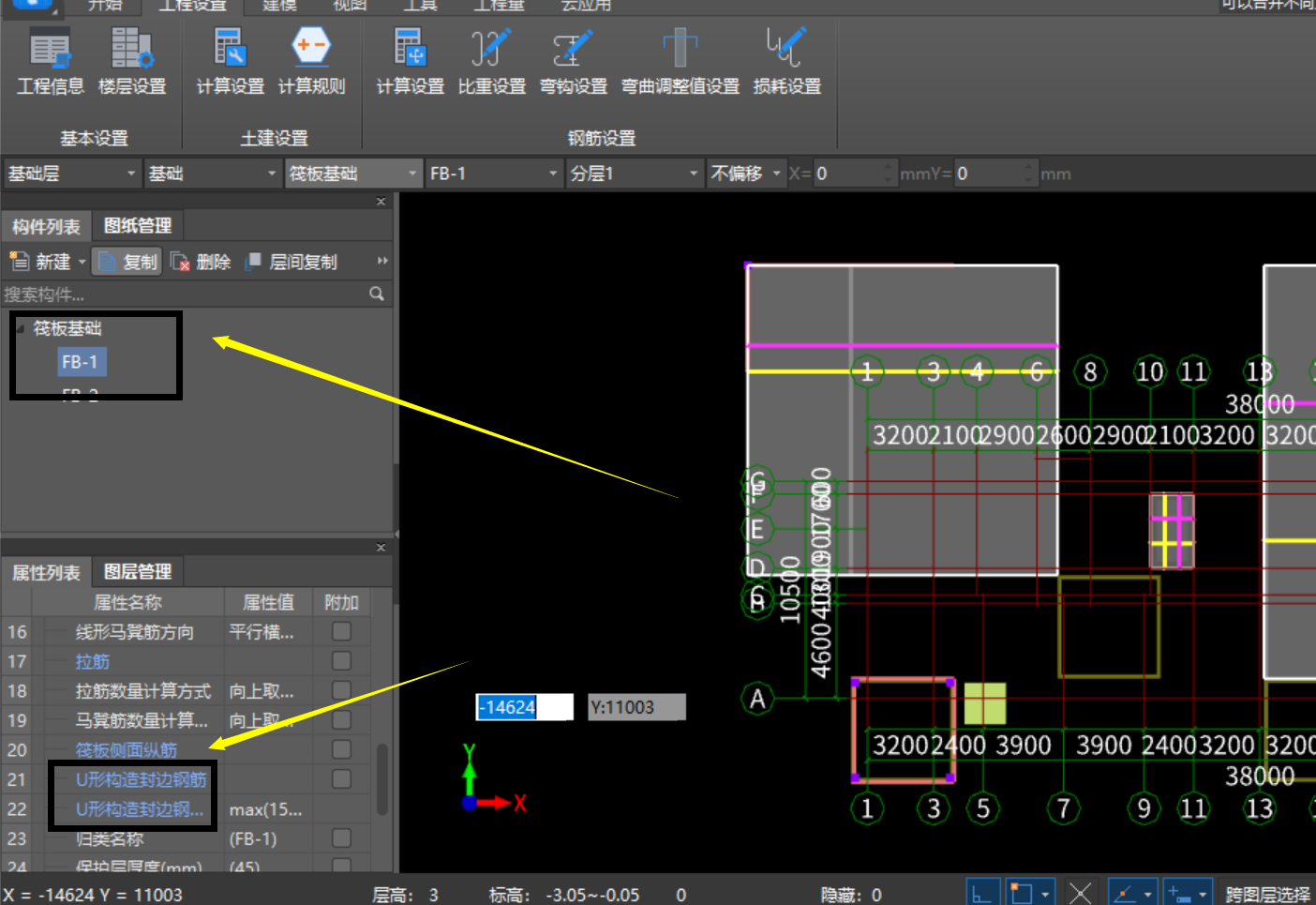The width and height of the screenshot is (1316, 905).
Task: Close the property list panel
Action: tap(381, 548)
